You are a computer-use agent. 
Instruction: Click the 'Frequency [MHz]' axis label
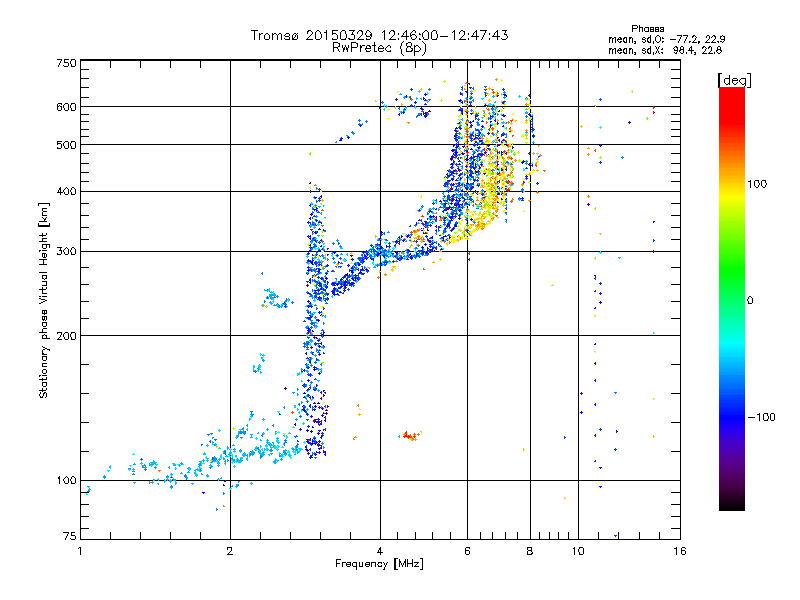tap(379, 564)
